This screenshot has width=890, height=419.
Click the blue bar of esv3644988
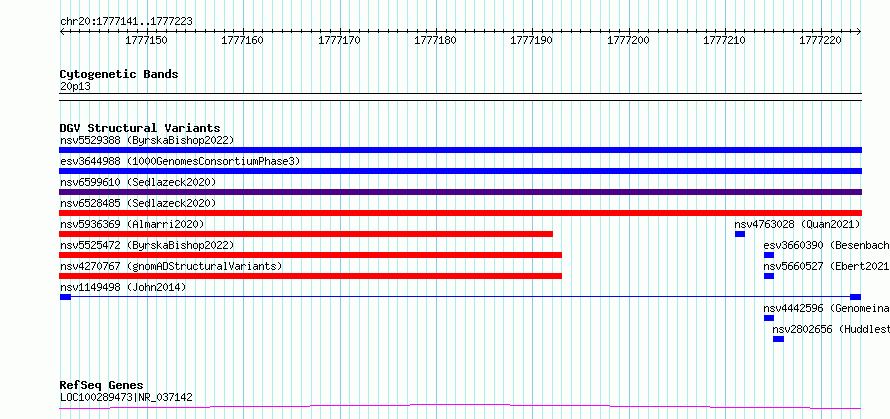click(460, 171)
